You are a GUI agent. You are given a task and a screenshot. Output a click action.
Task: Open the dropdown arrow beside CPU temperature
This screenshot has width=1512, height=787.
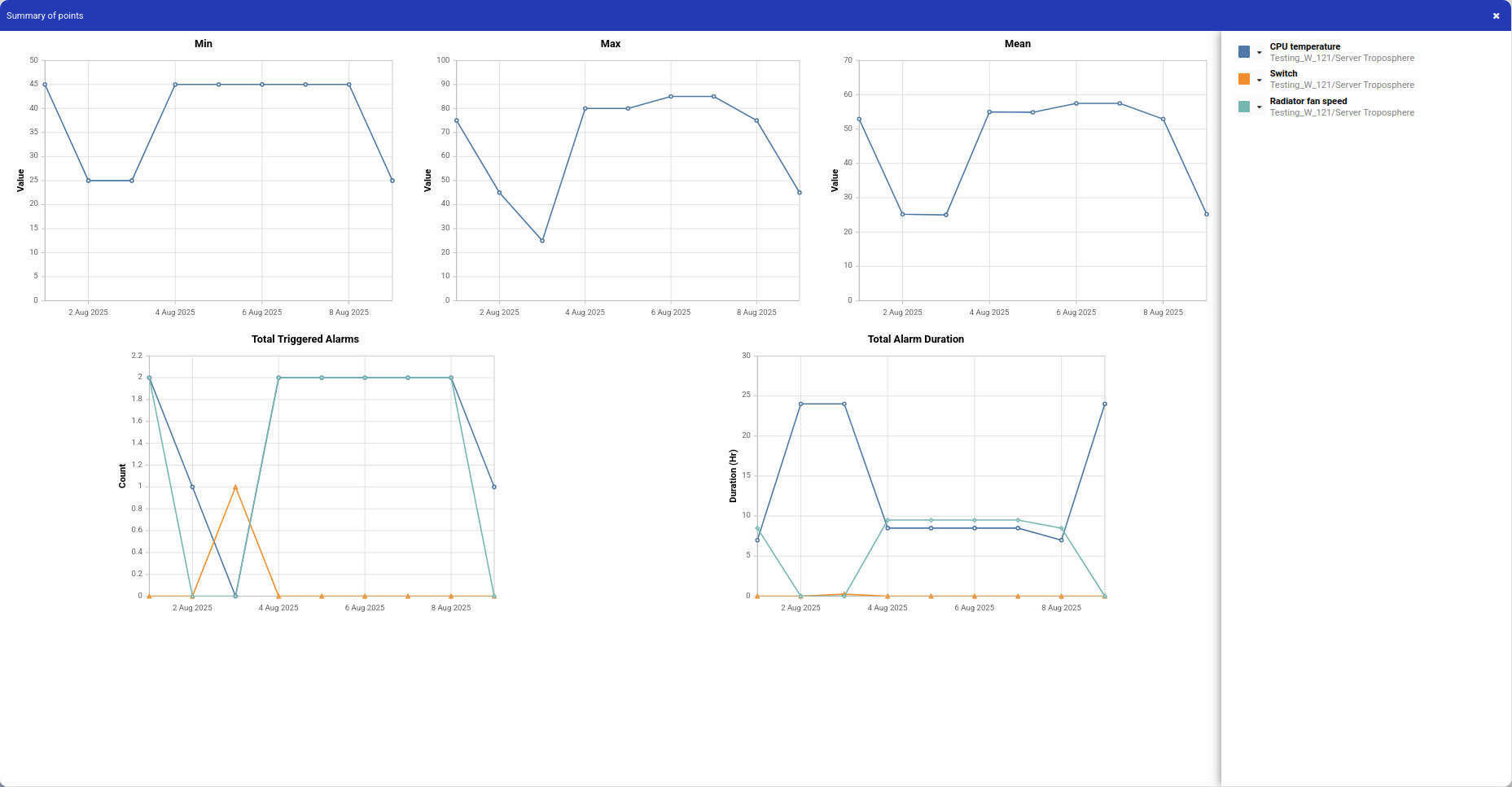point(1260,53)
